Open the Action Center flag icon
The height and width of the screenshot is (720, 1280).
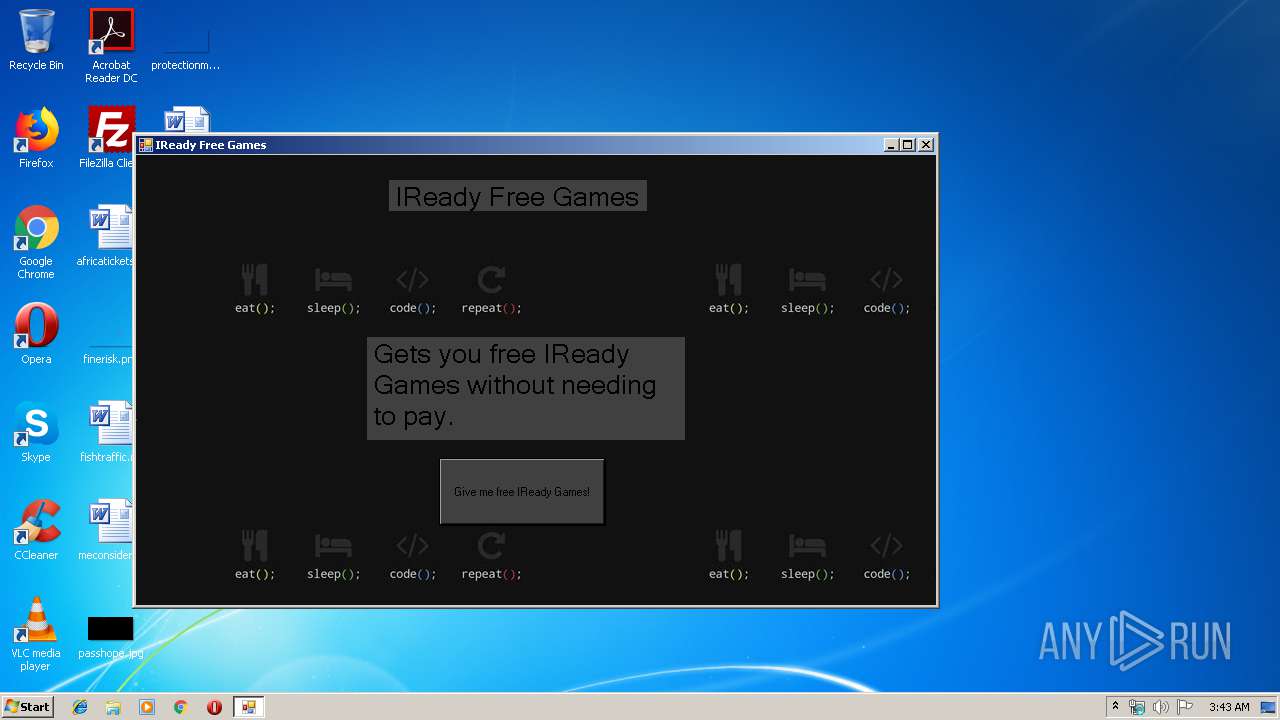point(1185,707)
